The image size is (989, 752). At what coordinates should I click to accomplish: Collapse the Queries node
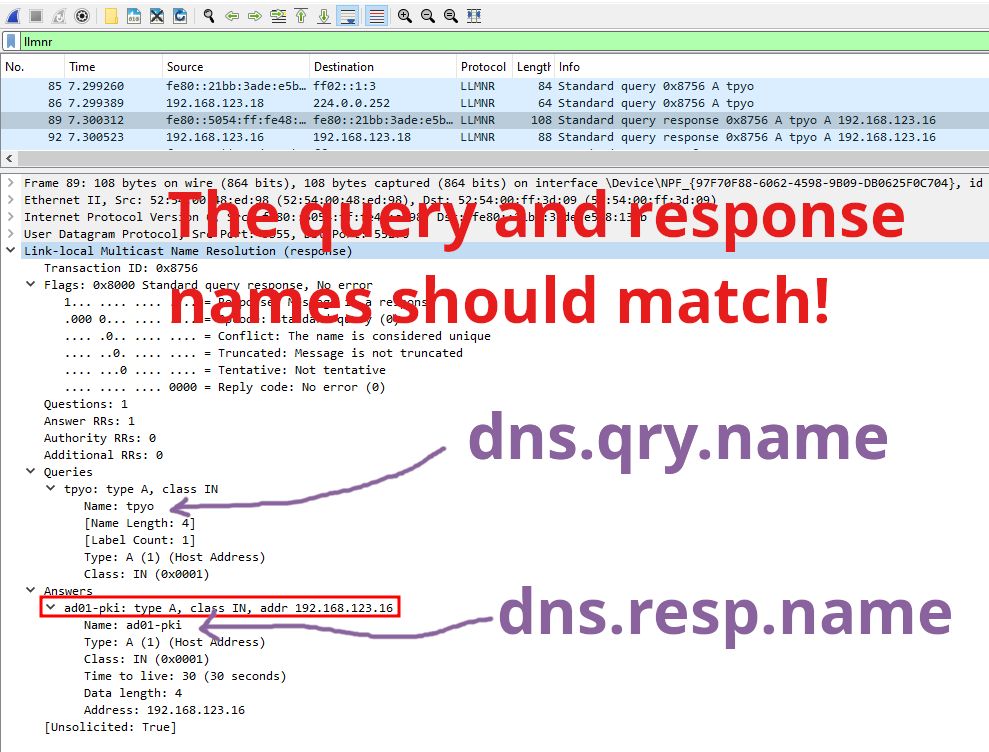[x=30, y=471]
